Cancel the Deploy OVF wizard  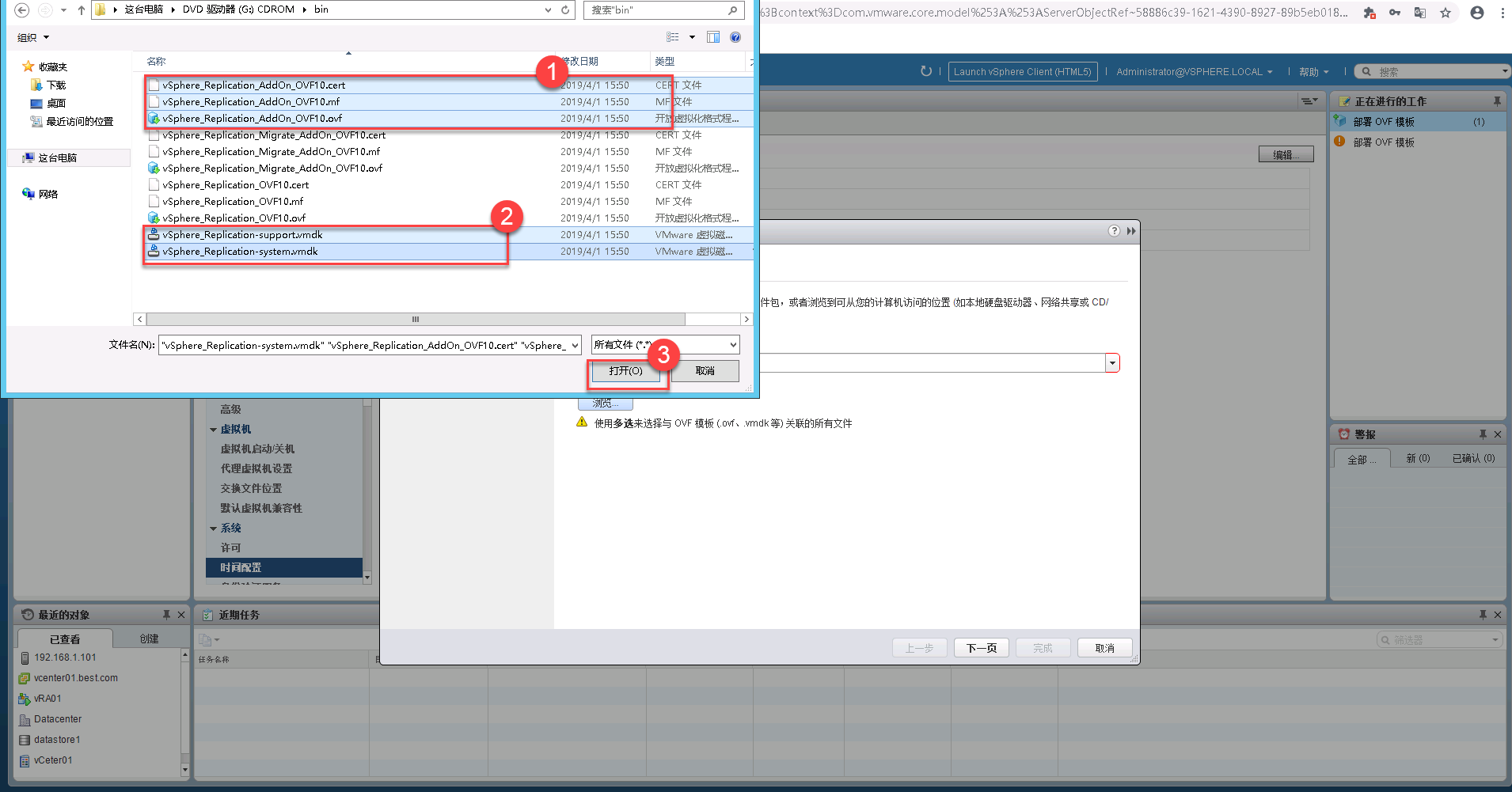(1104, 648)
